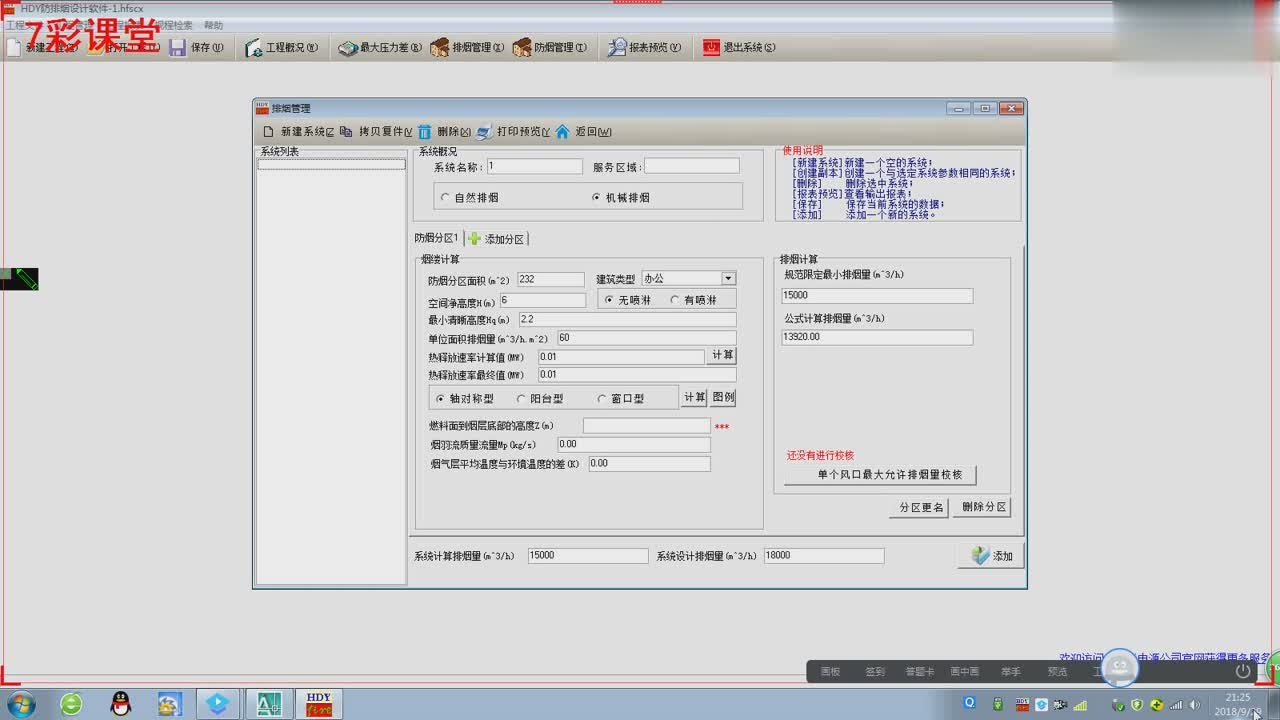Switch to 防烟分区1 tab

[437, 238]
